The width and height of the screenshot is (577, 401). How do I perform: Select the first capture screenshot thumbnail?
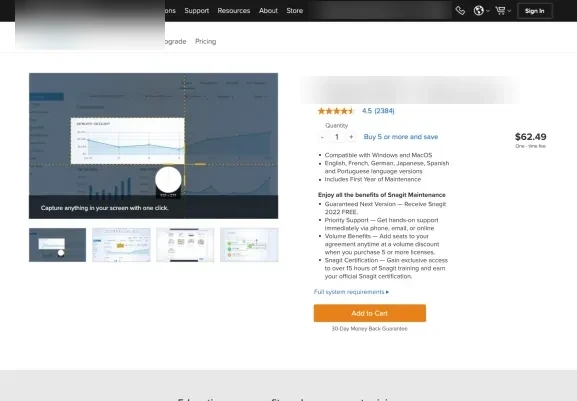tap(57, 245)
